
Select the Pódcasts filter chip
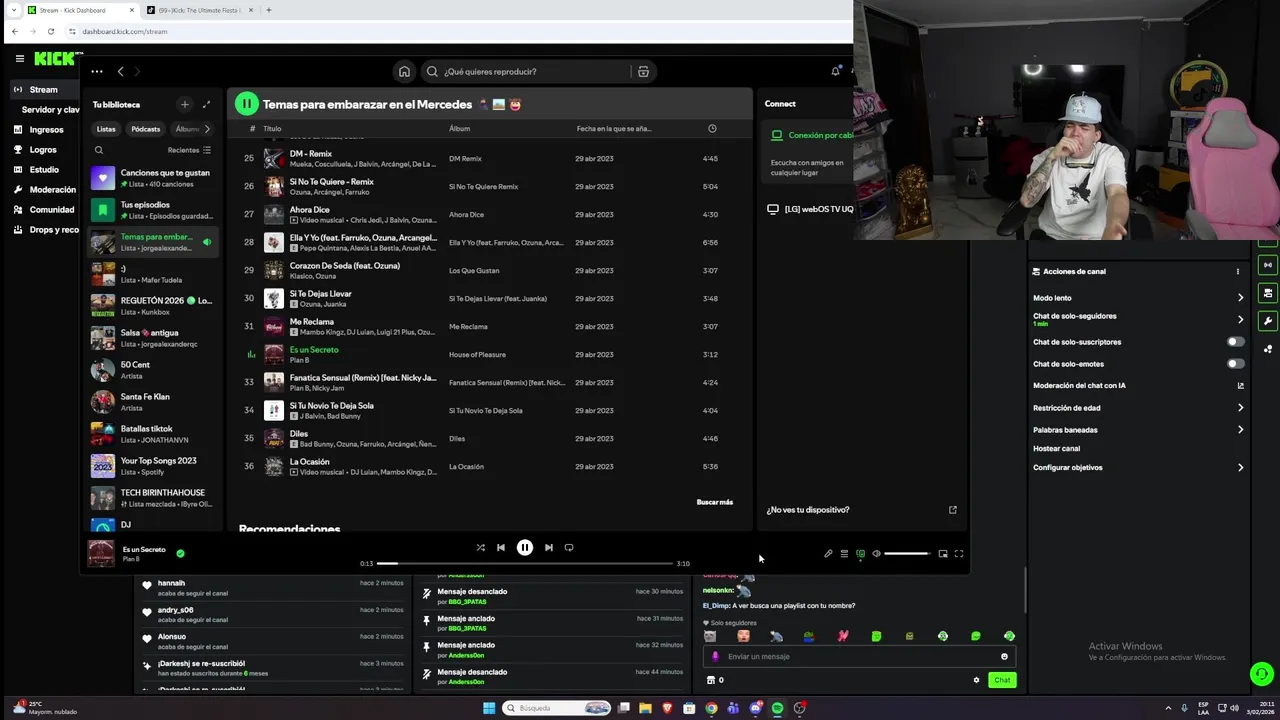[x=145, y=129]
